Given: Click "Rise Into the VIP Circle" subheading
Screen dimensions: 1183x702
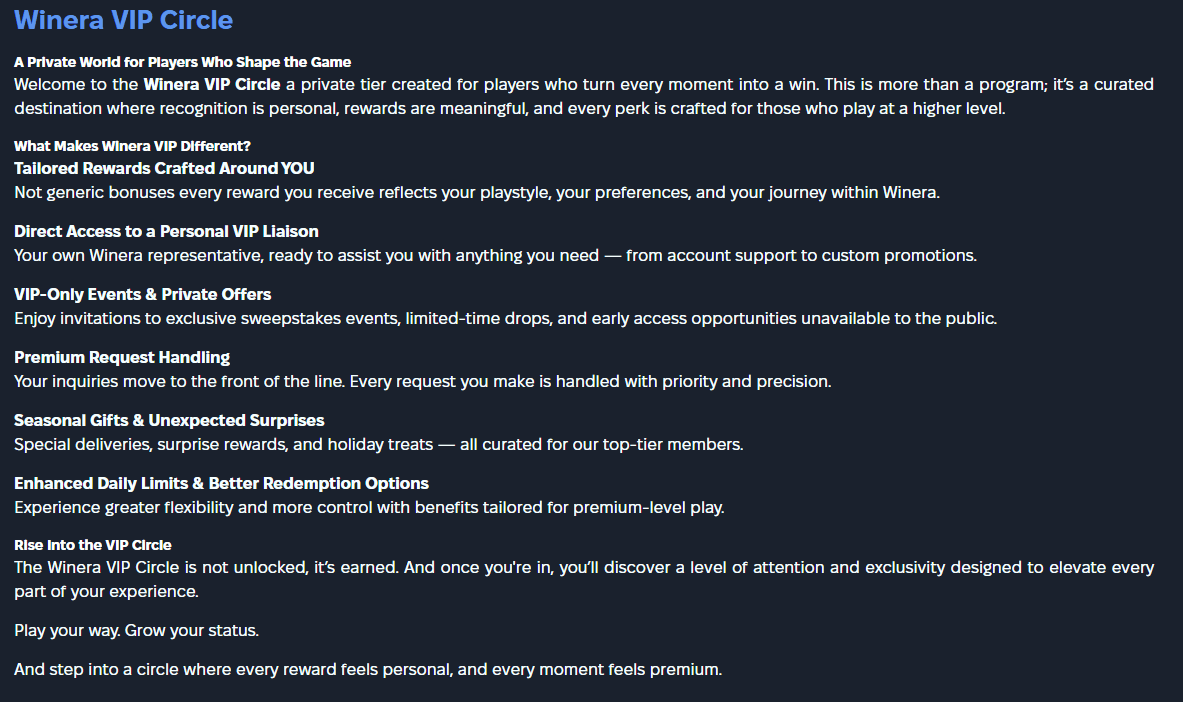Looking at the screenshot, I should (x=93, y=545).
